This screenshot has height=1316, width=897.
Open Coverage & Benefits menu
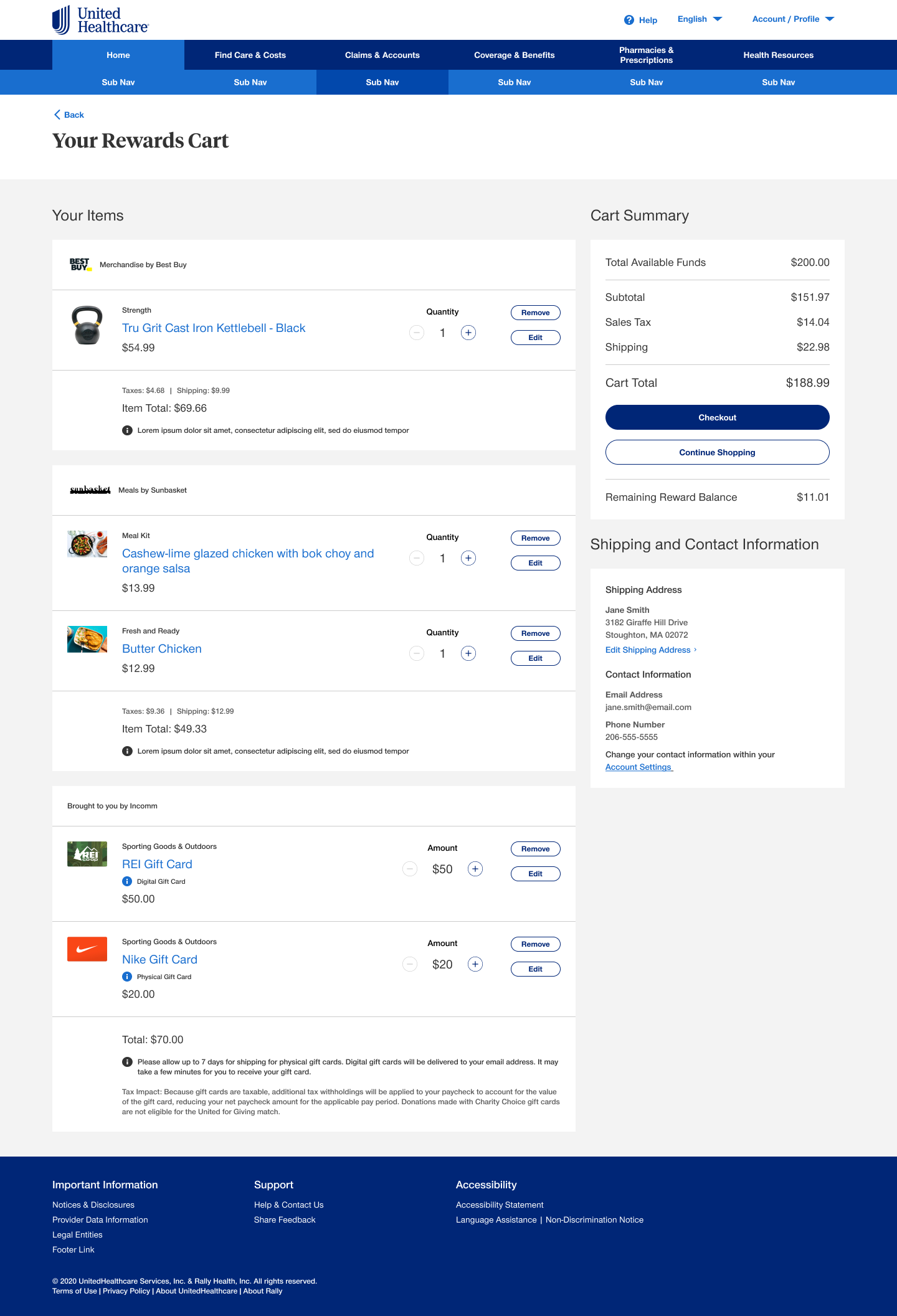coord(515,55)
